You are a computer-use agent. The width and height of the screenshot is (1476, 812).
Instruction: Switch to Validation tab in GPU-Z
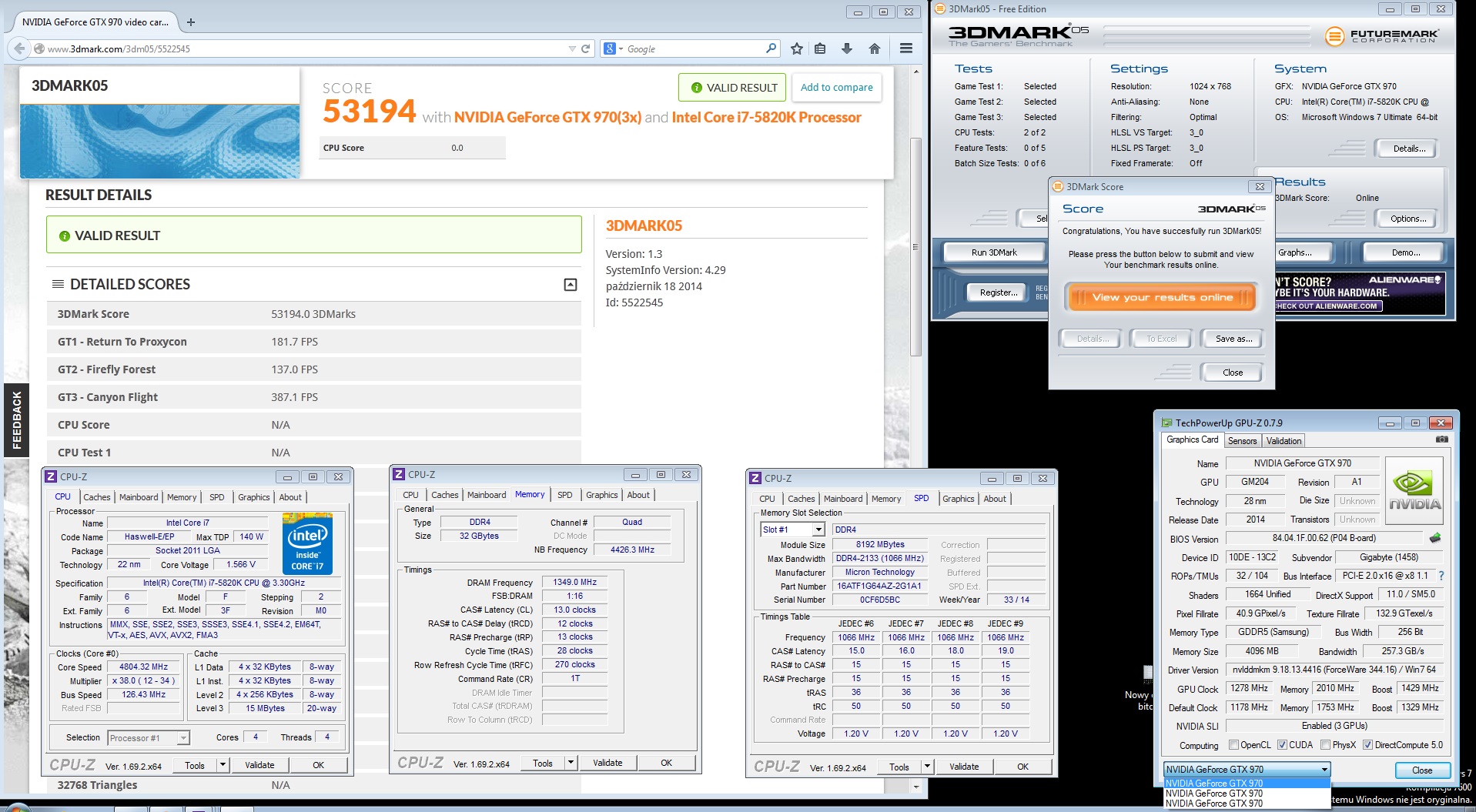pos(1284,441)
